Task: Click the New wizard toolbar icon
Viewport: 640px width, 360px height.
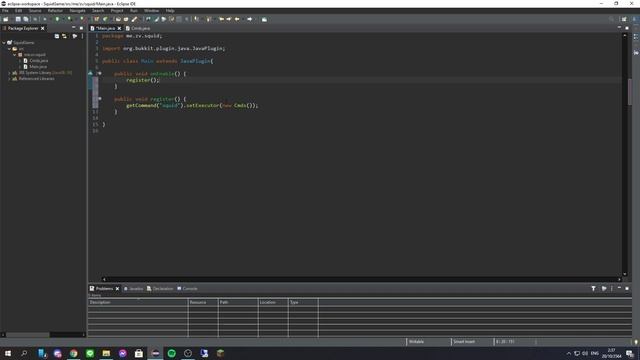Action: coord(6,19)
